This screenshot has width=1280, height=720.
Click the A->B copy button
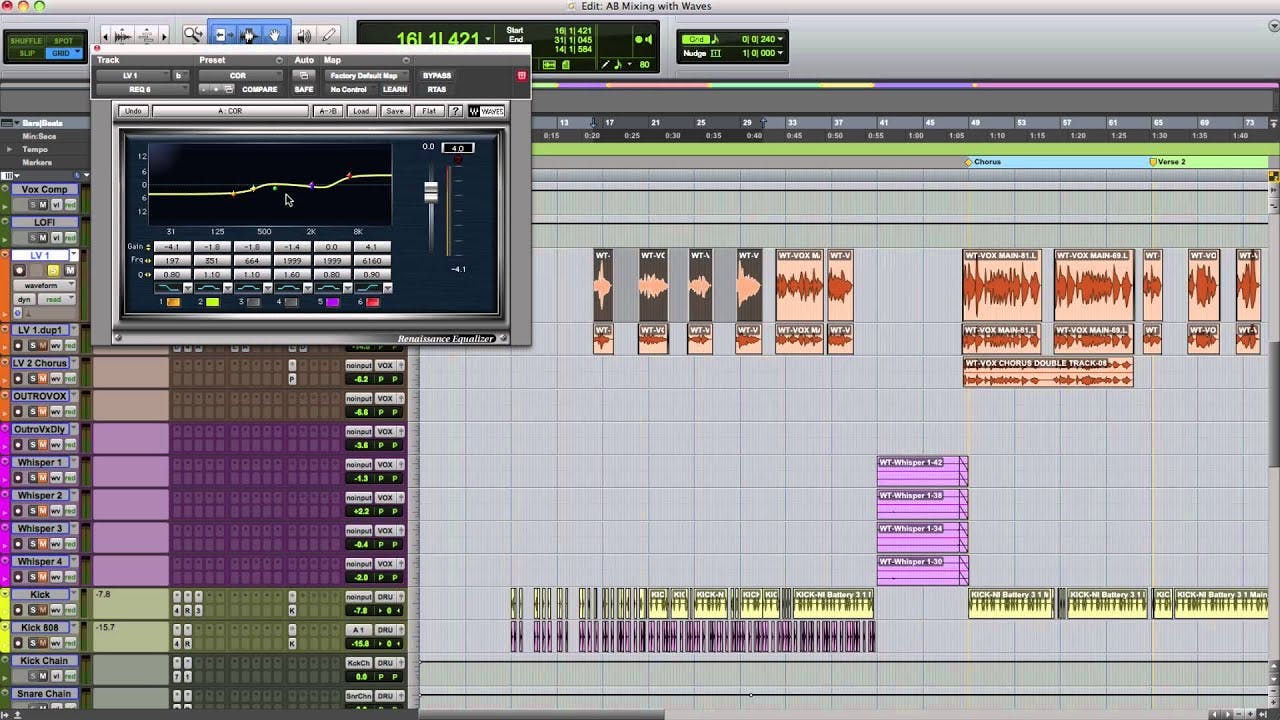pos(327,111)
